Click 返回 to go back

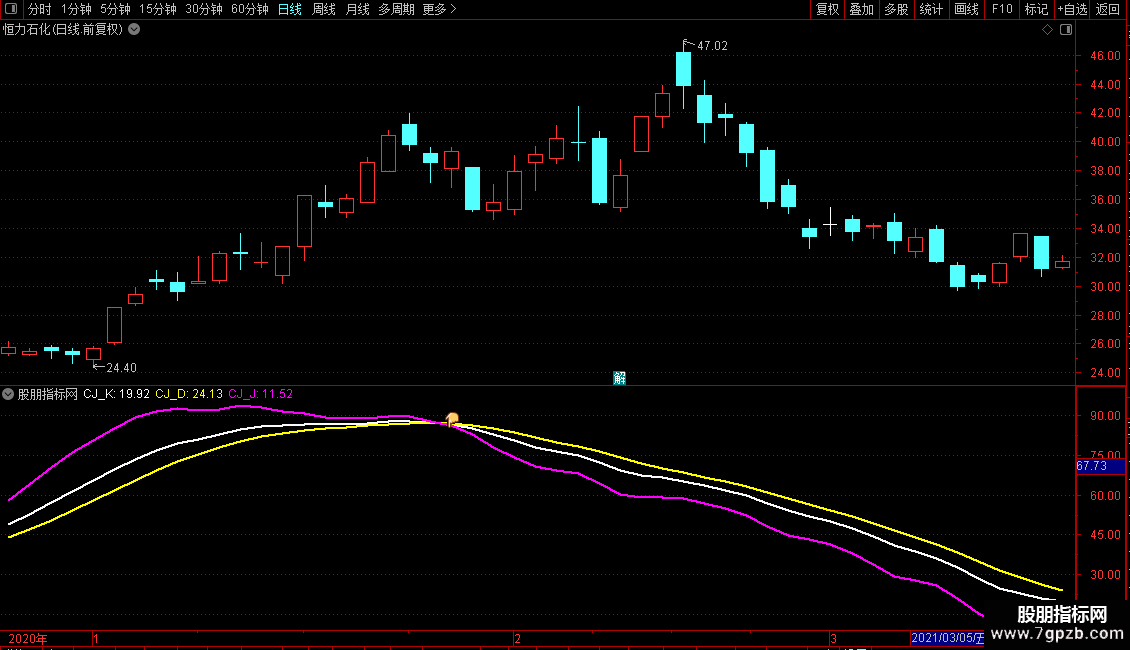[1108, 9]
